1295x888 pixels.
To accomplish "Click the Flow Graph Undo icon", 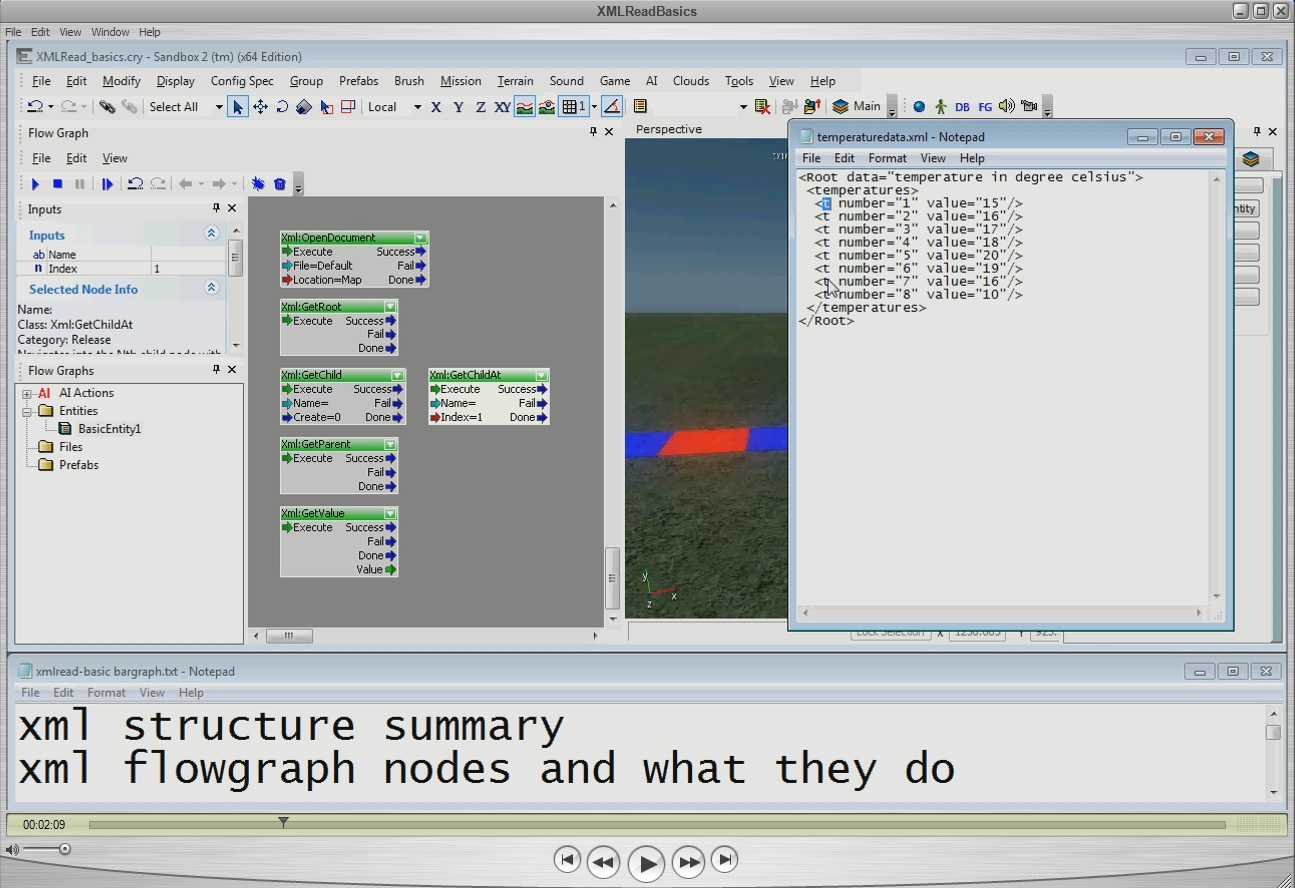I will [x=134, y=184].
